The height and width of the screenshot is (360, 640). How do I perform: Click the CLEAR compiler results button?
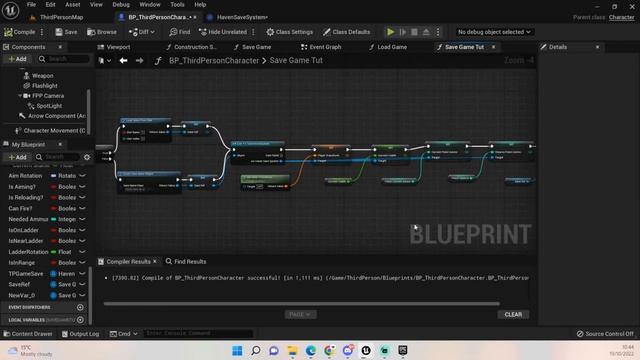pyautogui.click(x=513, y=315)
